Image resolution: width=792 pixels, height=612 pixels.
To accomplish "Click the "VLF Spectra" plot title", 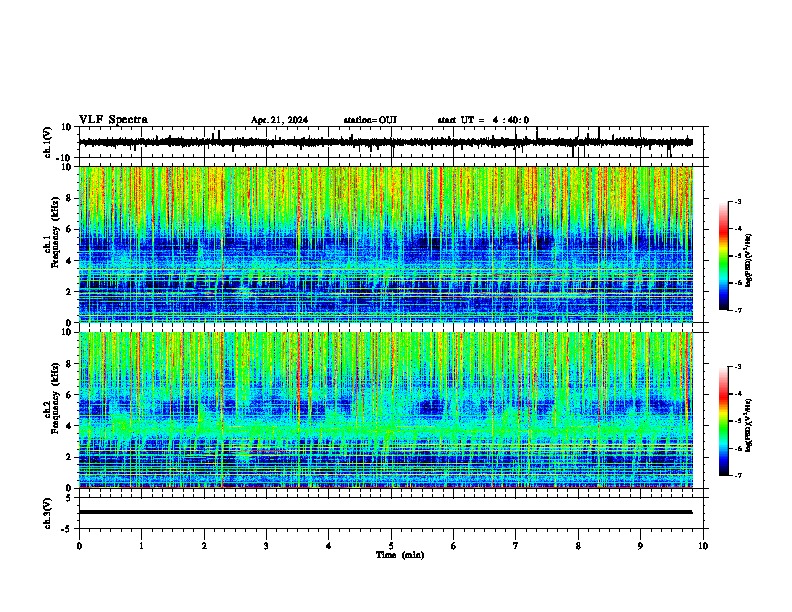I will [x=113, y=120].
